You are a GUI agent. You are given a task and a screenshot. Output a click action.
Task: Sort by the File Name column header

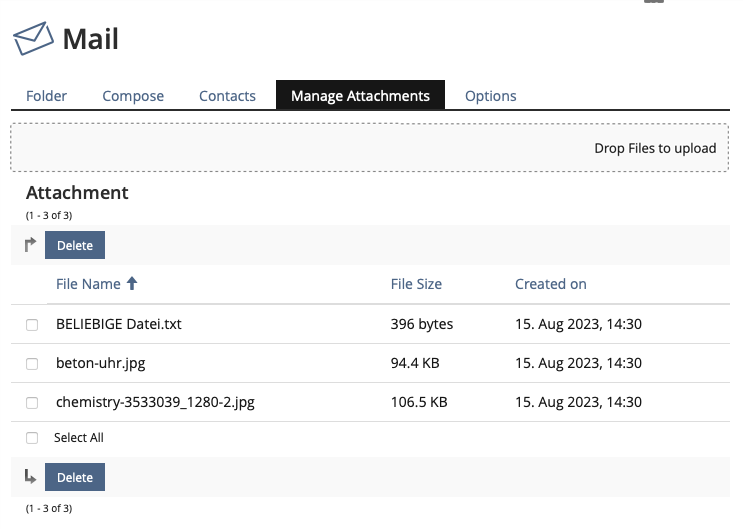88,284
